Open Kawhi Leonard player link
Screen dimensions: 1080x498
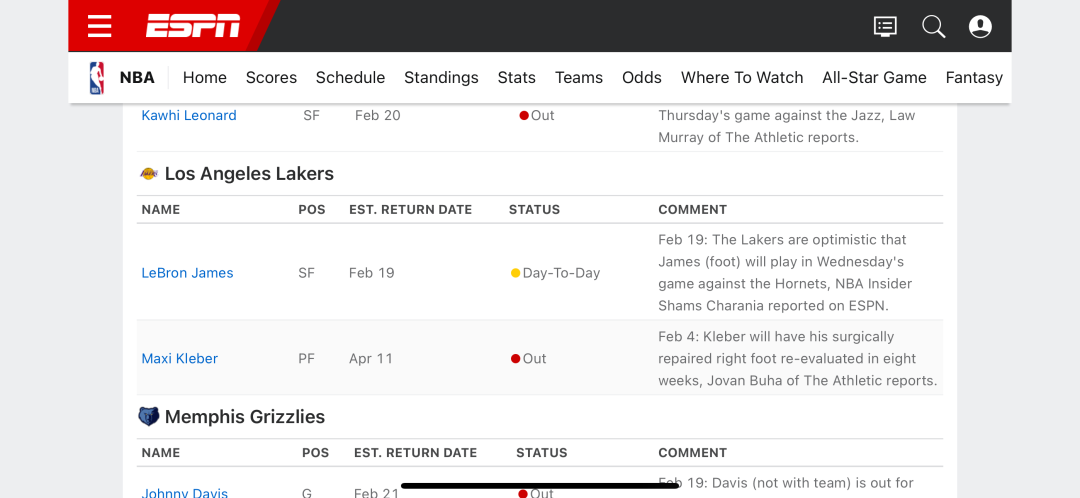[189, 115]
